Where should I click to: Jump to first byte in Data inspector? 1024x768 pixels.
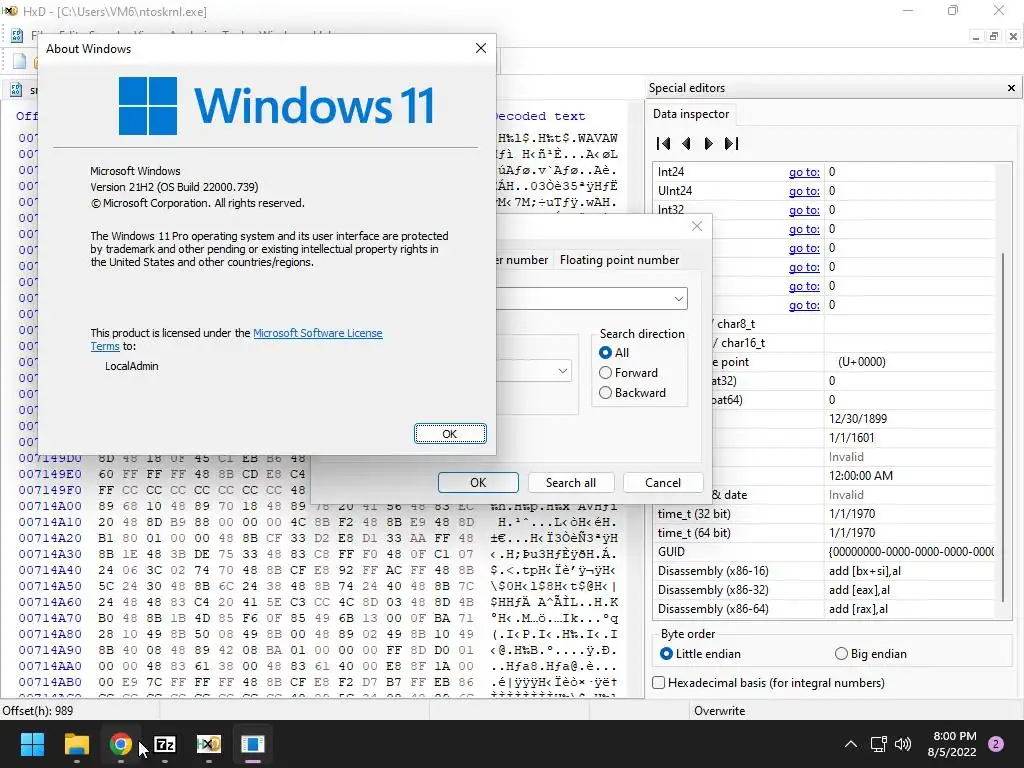[x=663, y=144]
